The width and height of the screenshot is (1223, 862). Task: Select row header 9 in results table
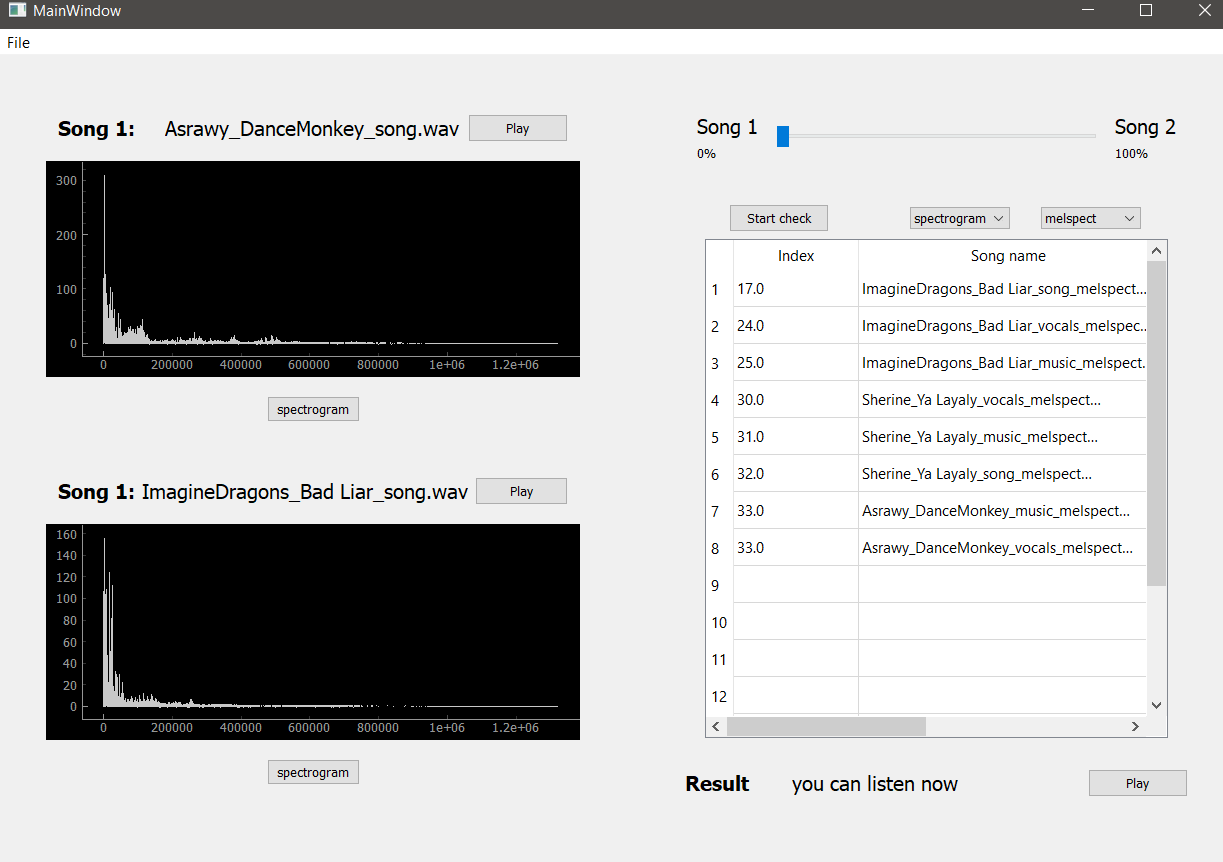(719, 585)
